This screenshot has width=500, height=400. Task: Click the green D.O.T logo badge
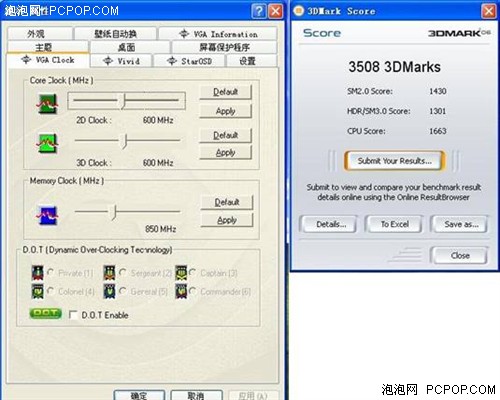click(46, 313)
